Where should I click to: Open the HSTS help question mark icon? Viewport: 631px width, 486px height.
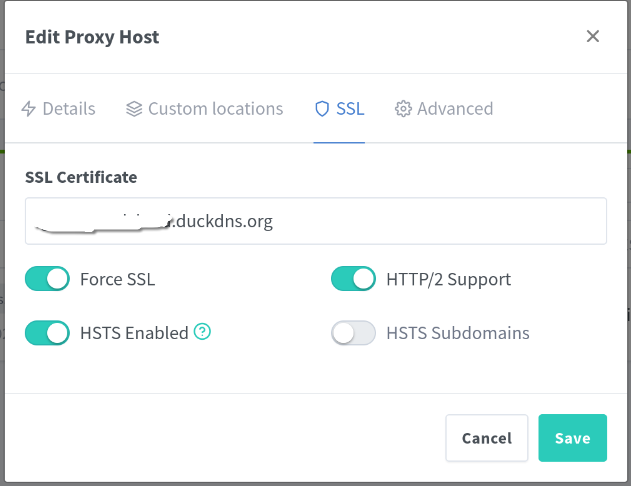(x=202, y=332)
